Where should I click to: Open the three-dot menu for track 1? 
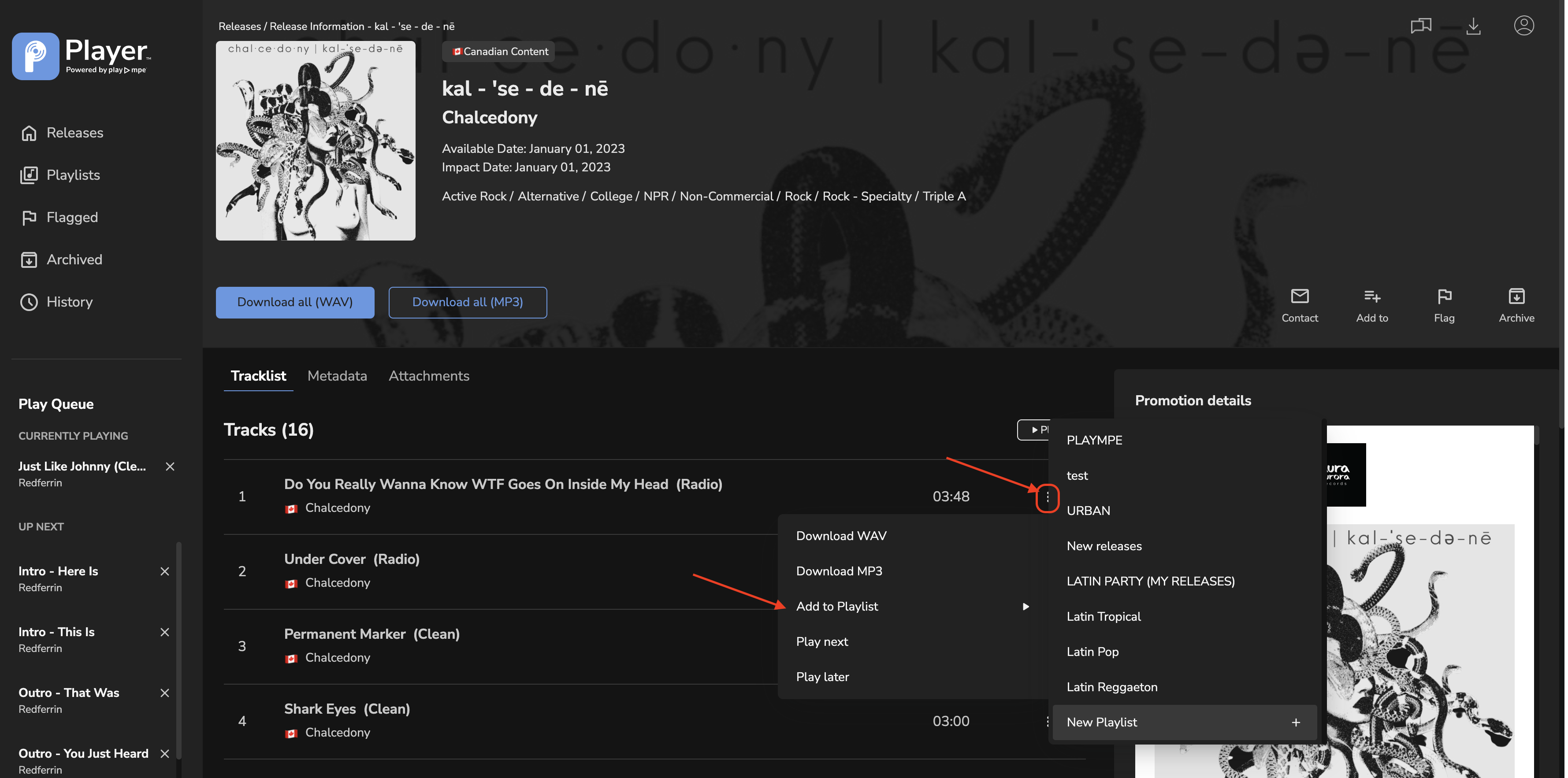click(1047, 497)
